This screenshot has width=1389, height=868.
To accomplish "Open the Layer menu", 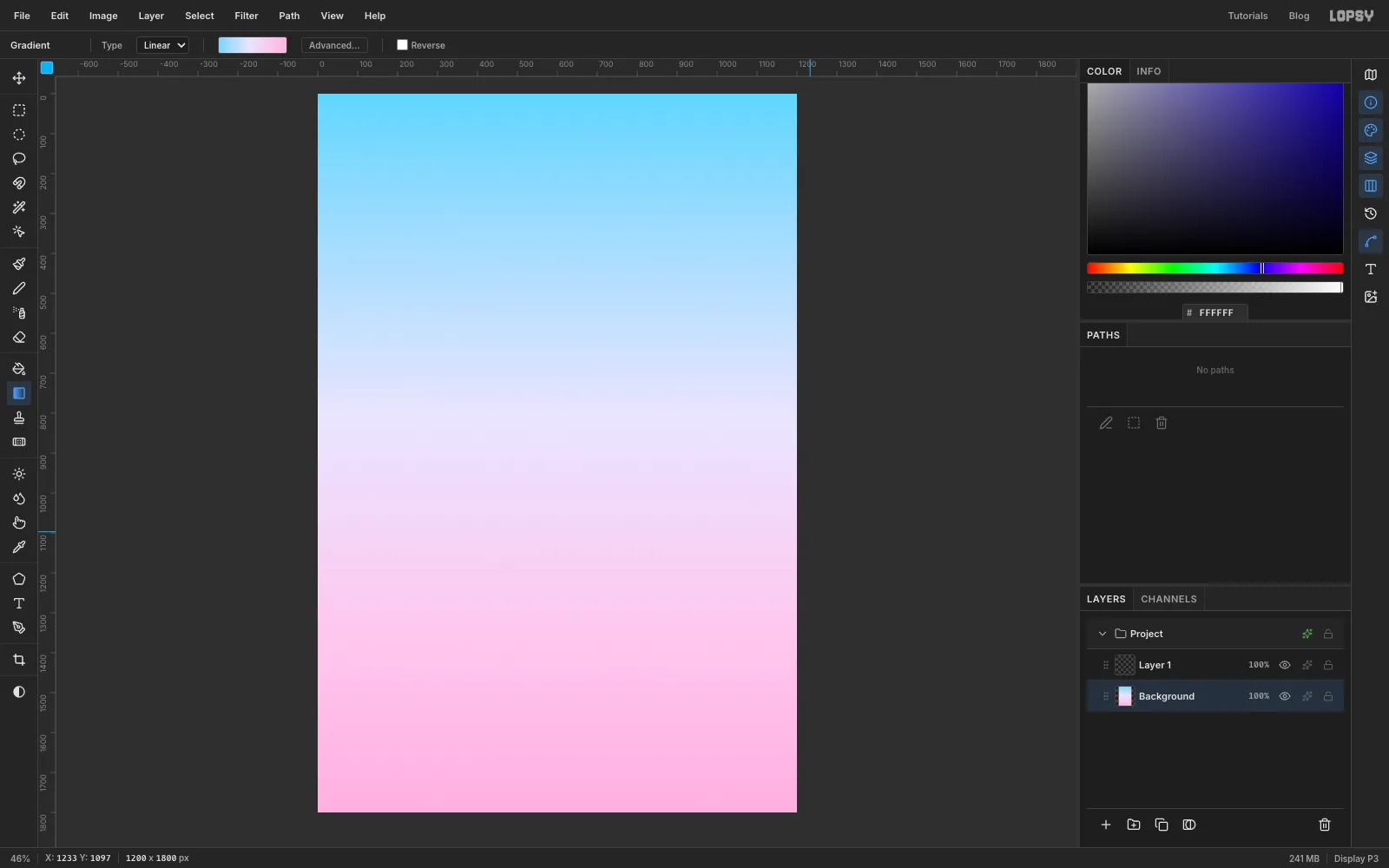I will [x=151, y=16].
